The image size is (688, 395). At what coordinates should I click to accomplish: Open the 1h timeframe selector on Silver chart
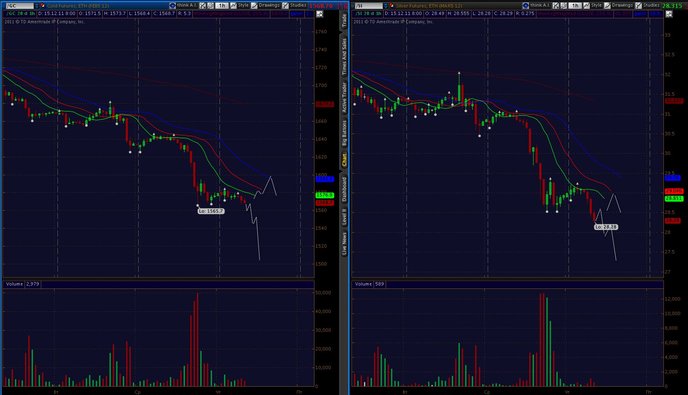point(575,6)
